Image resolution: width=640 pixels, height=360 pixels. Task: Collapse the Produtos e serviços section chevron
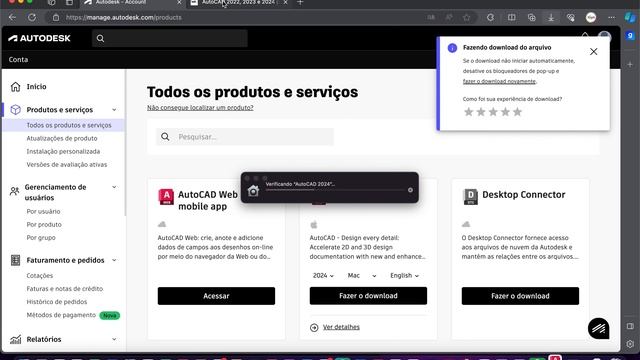pyautogui.click(x=114, y=110)
